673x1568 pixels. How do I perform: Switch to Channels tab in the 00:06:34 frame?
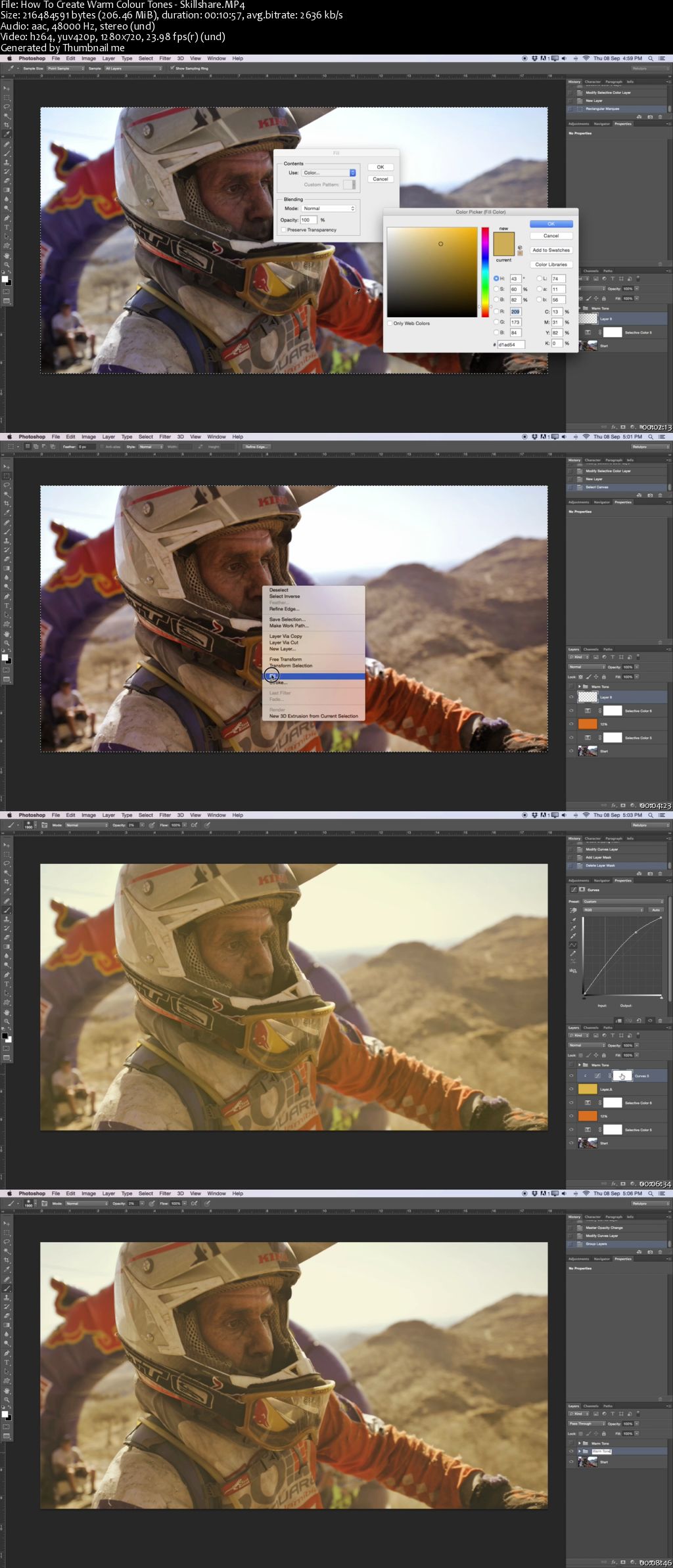coord(591,1028)
